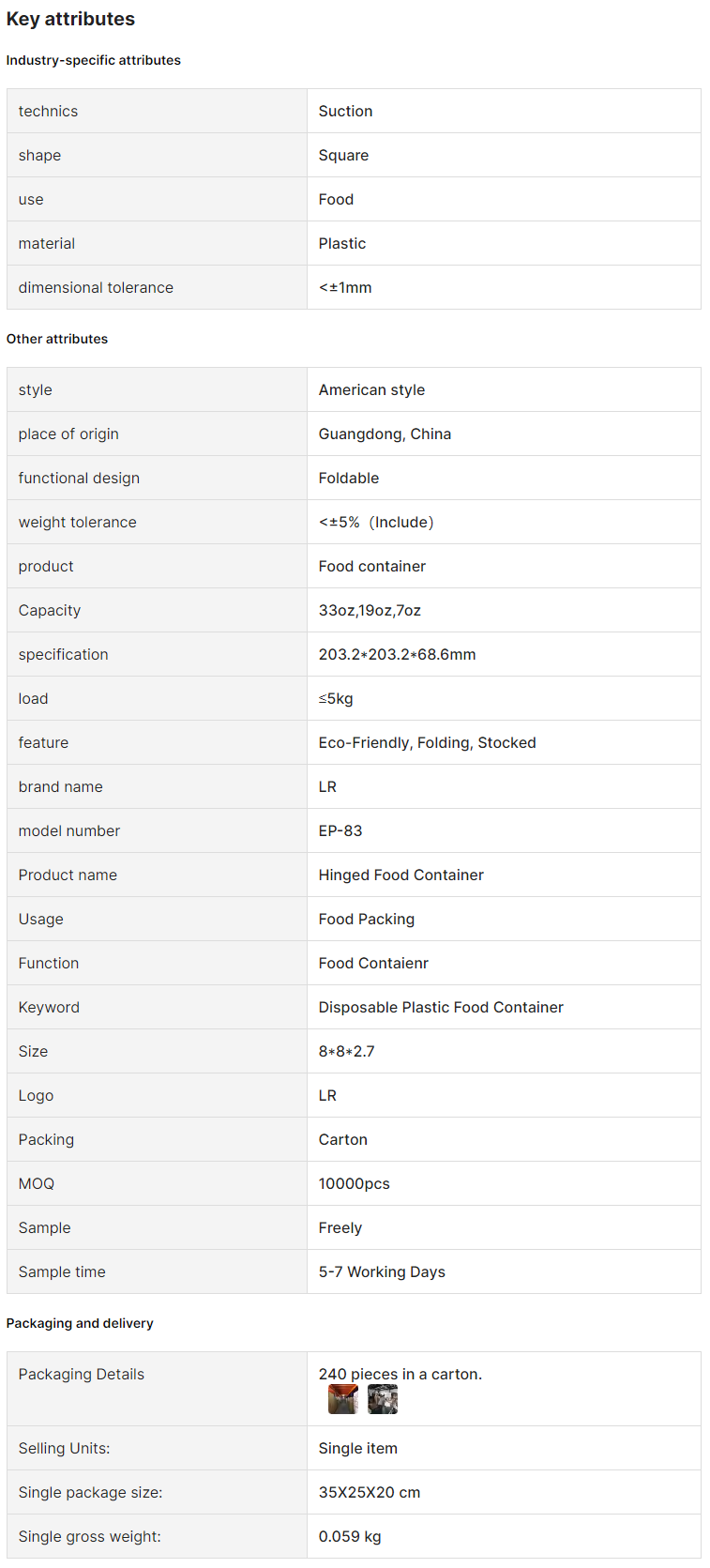Viewport: 710px width, 1568px height.
Task: Click the 5-7 Working Days sample time
Action: point(382,1271)
